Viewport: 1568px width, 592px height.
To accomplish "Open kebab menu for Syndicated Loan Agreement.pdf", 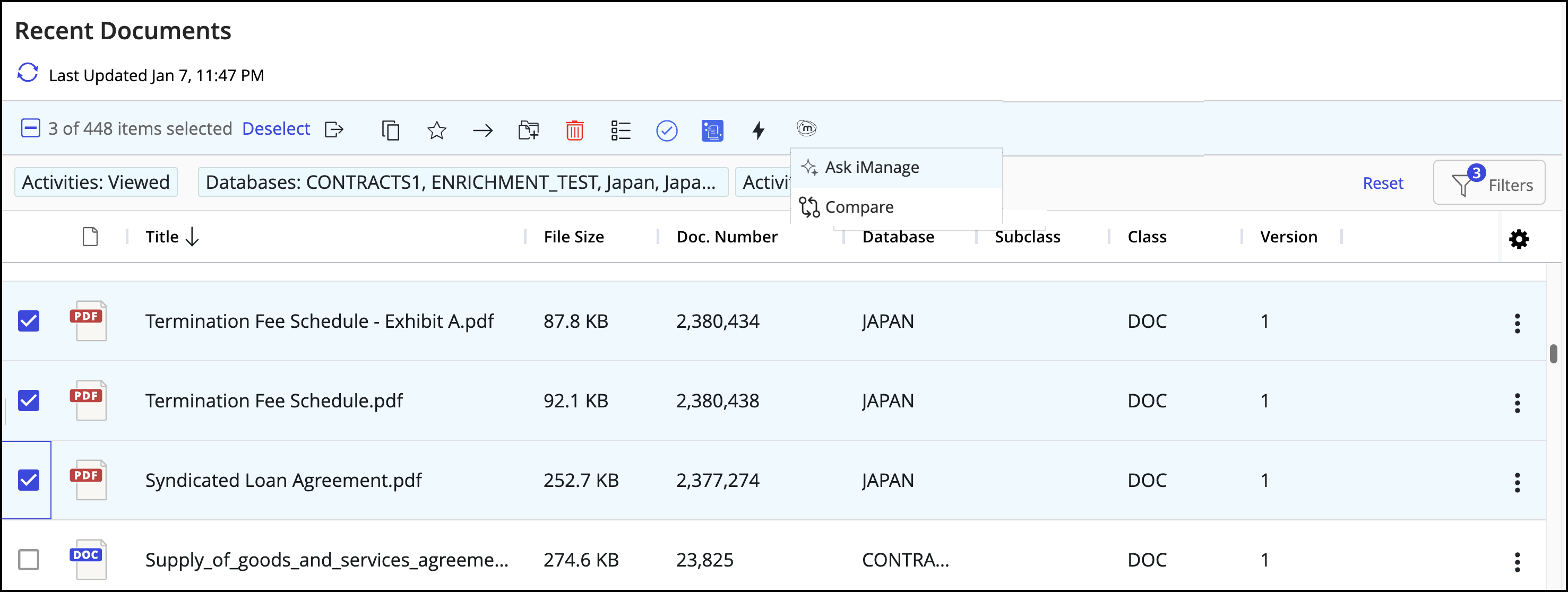I will 1517,482.
